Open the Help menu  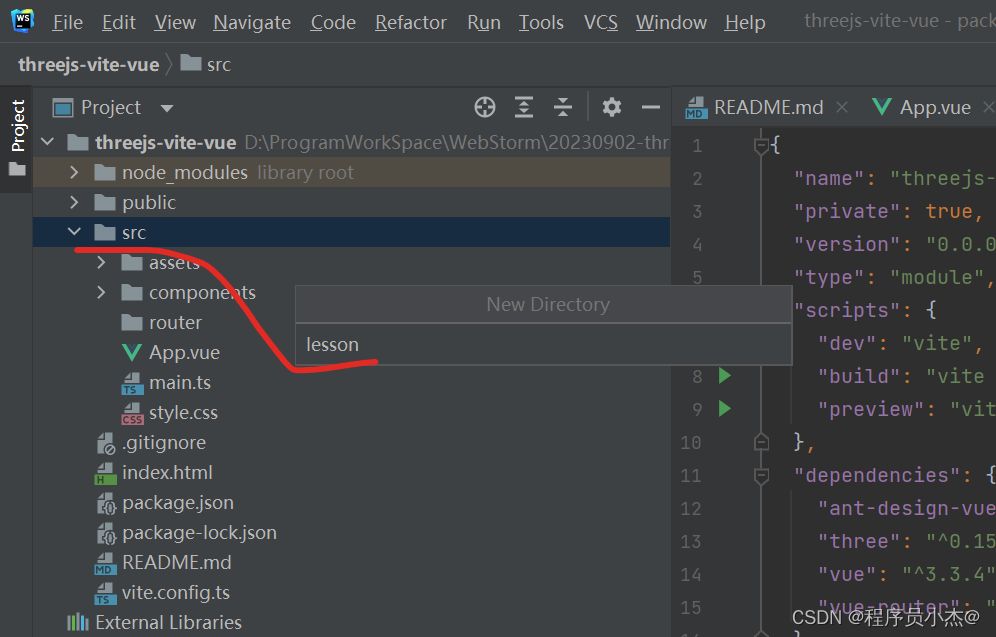(x=744, y=22)
